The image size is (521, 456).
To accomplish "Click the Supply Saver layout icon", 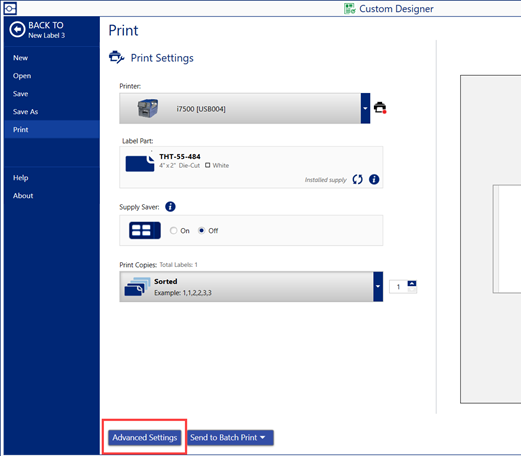I will click(145, 230).
